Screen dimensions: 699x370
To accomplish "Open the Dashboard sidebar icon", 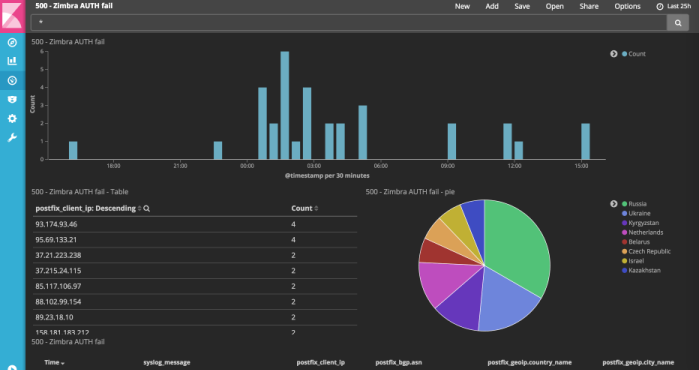I will tap(12, 80).
